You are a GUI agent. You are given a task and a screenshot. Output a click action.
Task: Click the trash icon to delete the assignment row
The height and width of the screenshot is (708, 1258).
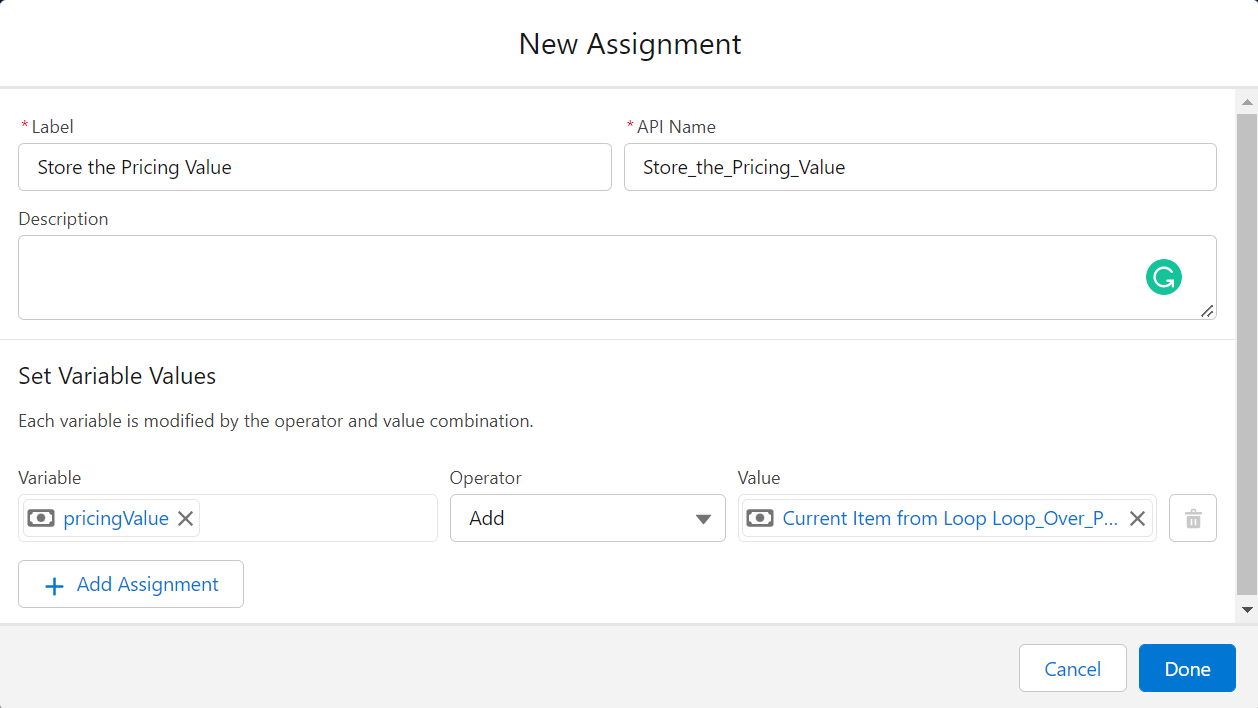pyautogui.click(x=1192, y=518)
